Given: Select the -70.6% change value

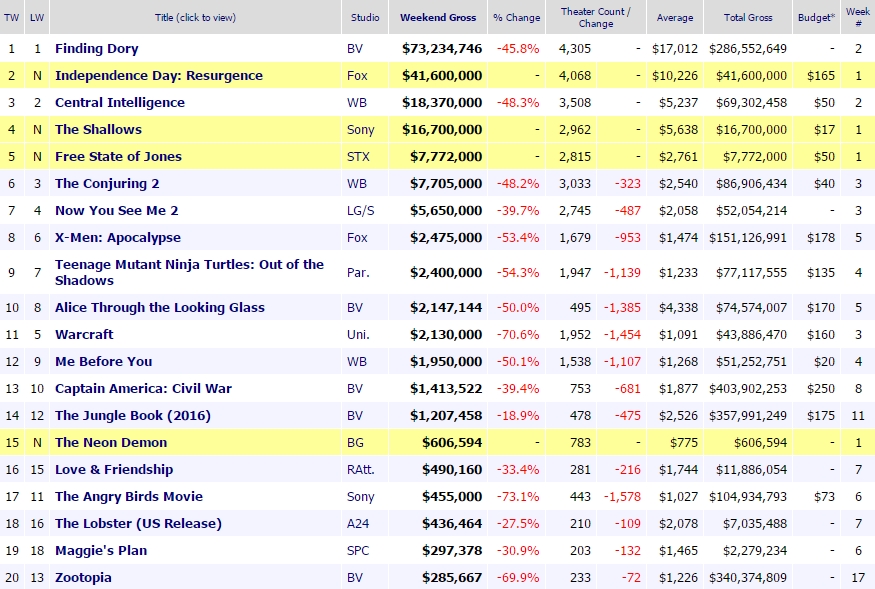Looking at the screenshot, I should (x=518, y=334).
